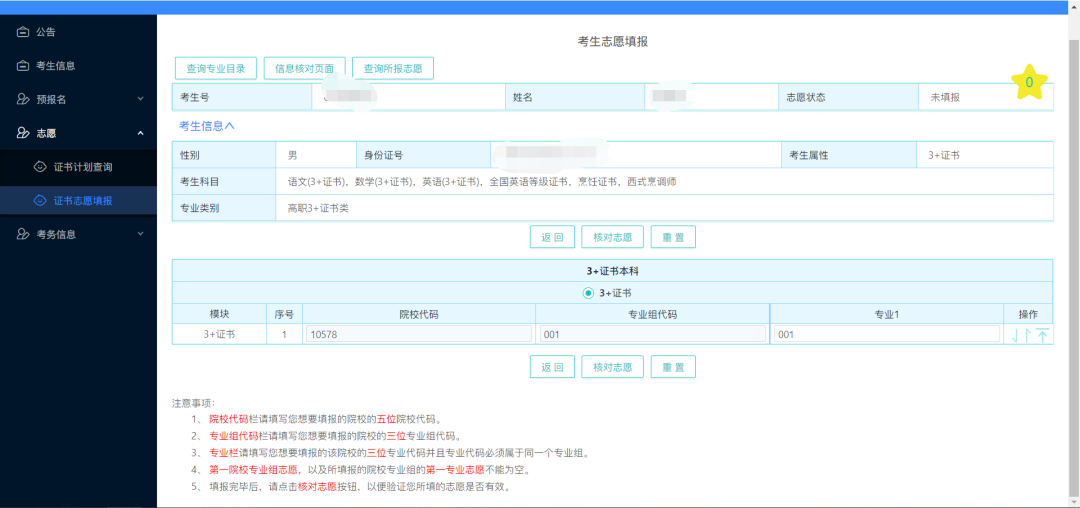
Task: Click the 志愿 sidebar icon
Action: coord(23,133)
